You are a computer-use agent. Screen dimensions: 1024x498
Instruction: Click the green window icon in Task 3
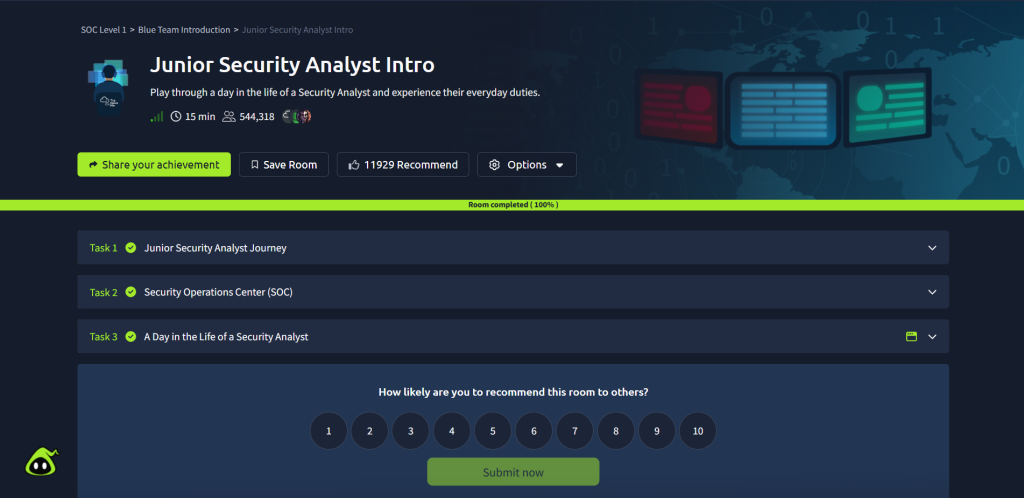(x=911, y=337)
